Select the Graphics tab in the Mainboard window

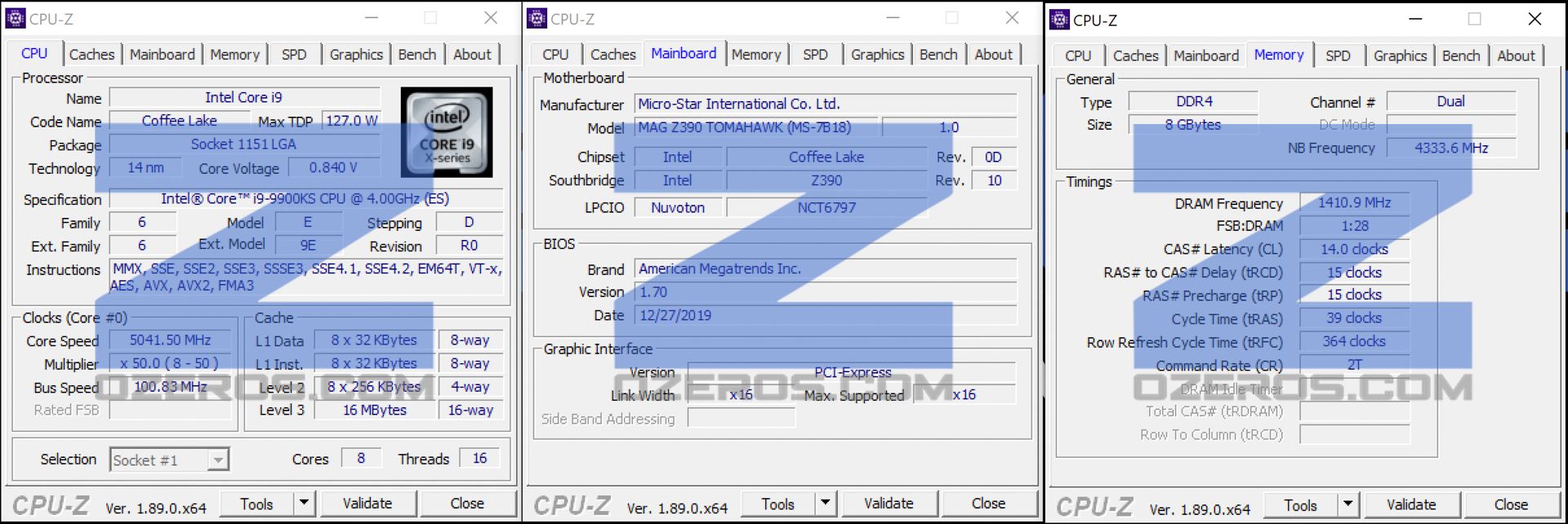pyautogui.click(x=878, y=55)
